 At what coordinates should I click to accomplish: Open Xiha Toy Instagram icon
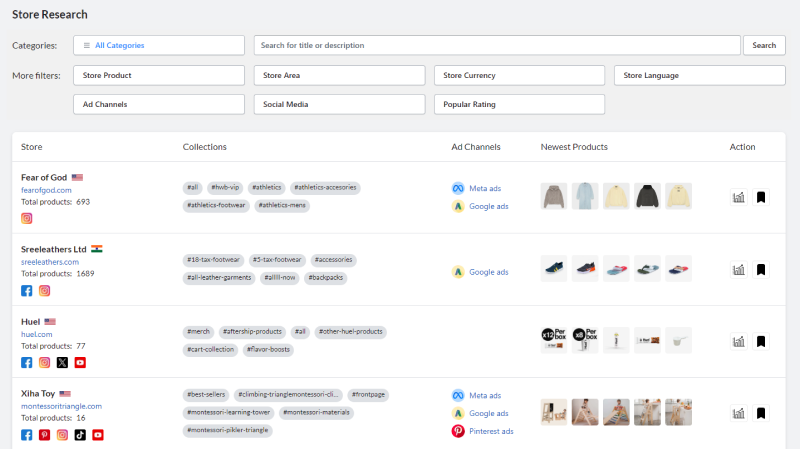(62, 435)
